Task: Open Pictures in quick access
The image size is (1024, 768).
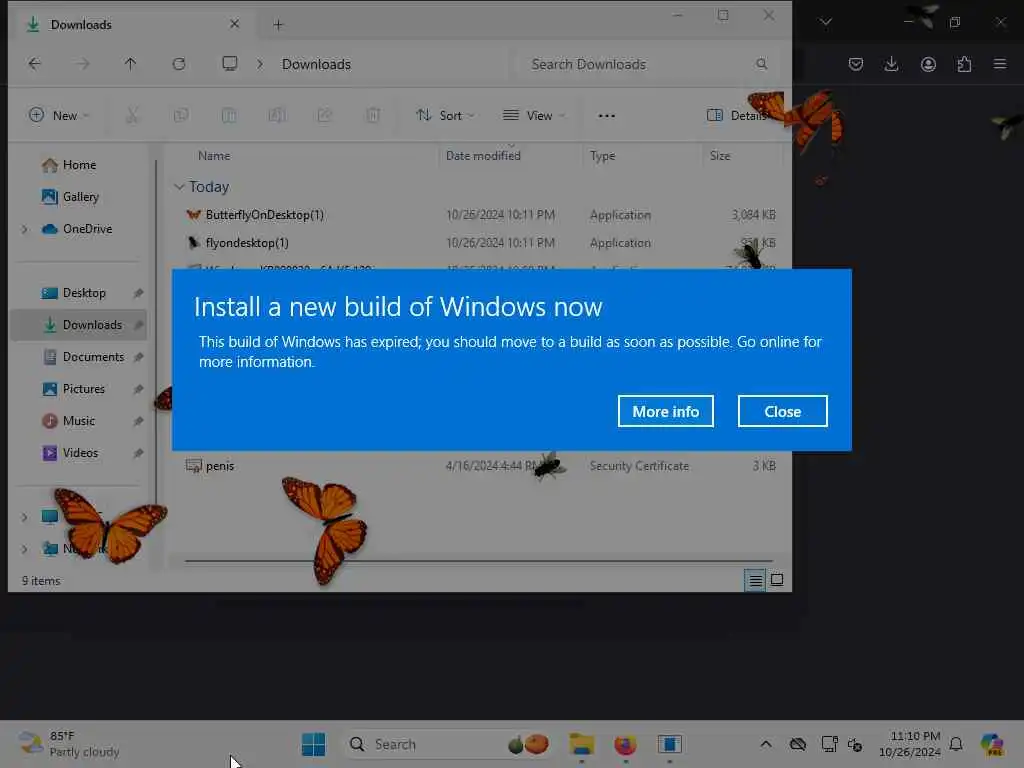Action: [x=83, y=389]
